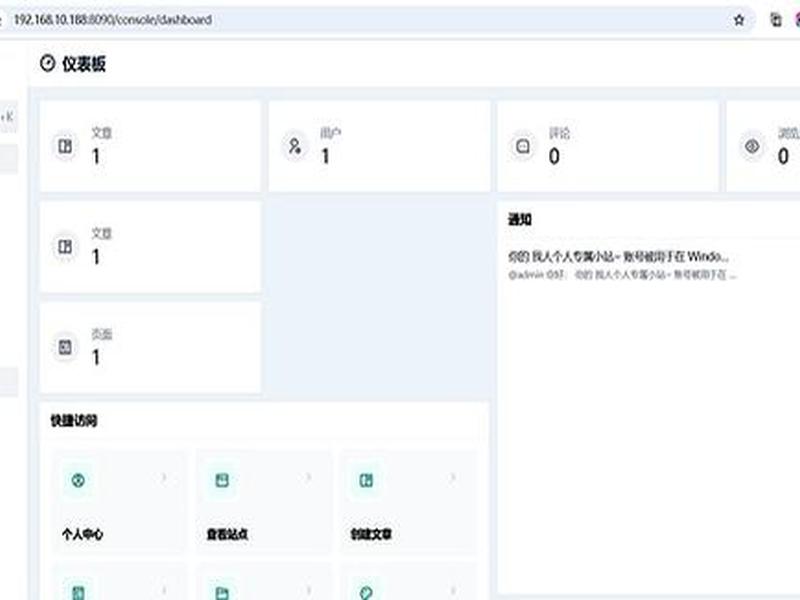This screenshot has height=600, width=800.
Task: Click the 创建文章 card icon
Action: tap(366, 480)
